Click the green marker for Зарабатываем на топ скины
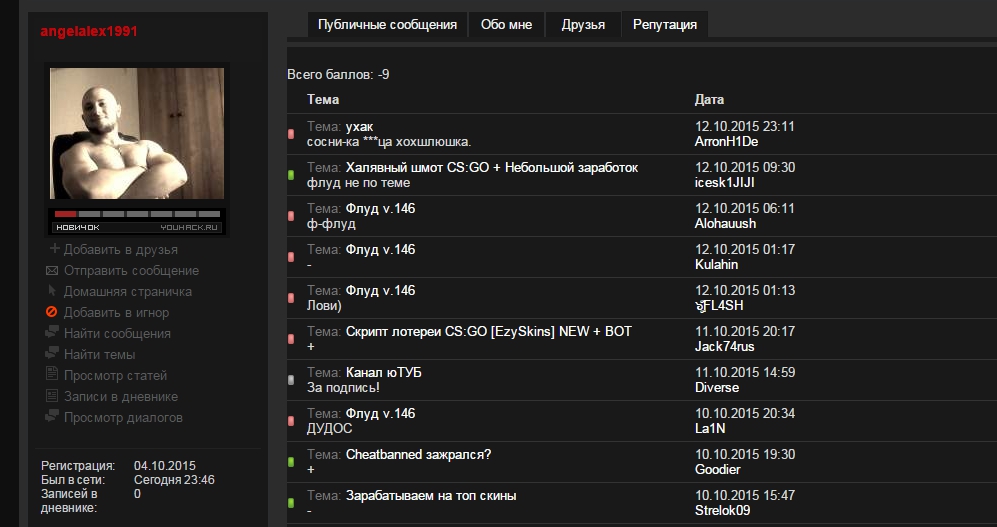997x527 pixels. [x=291, y=503]
